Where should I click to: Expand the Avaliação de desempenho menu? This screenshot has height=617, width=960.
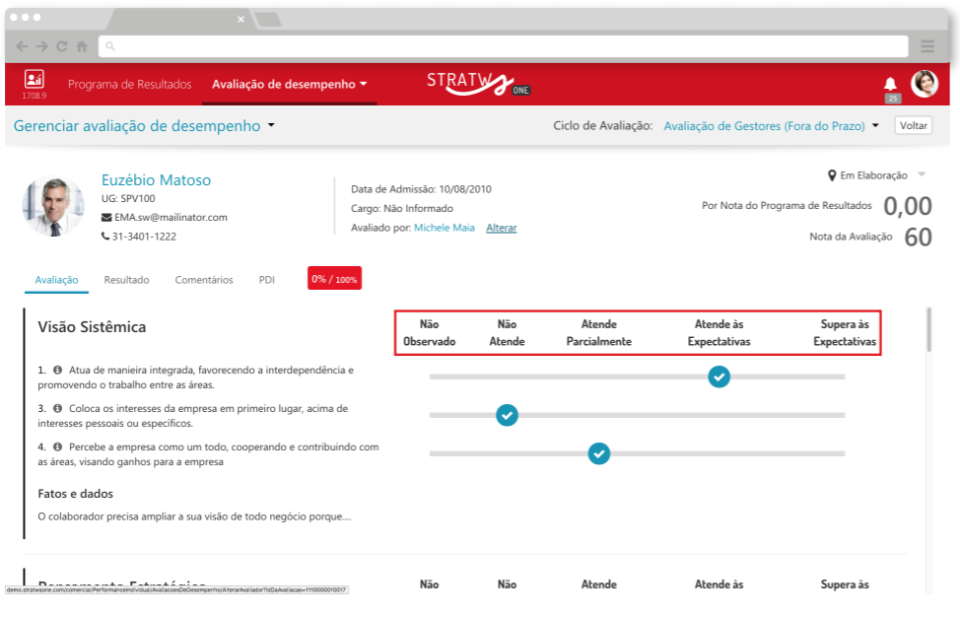289,85
